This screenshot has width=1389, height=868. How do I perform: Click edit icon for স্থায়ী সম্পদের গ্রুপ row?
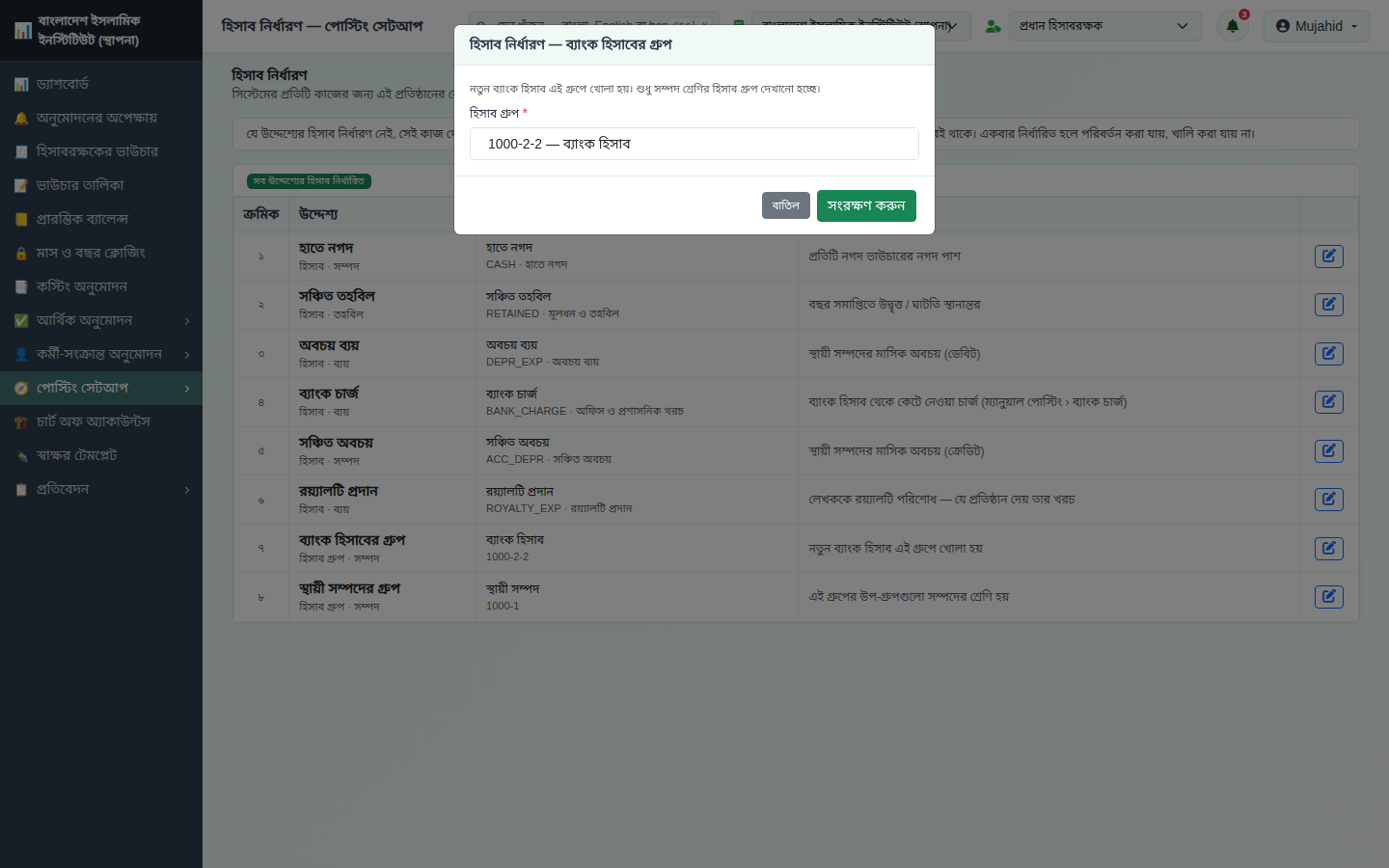pos(1328,597)
